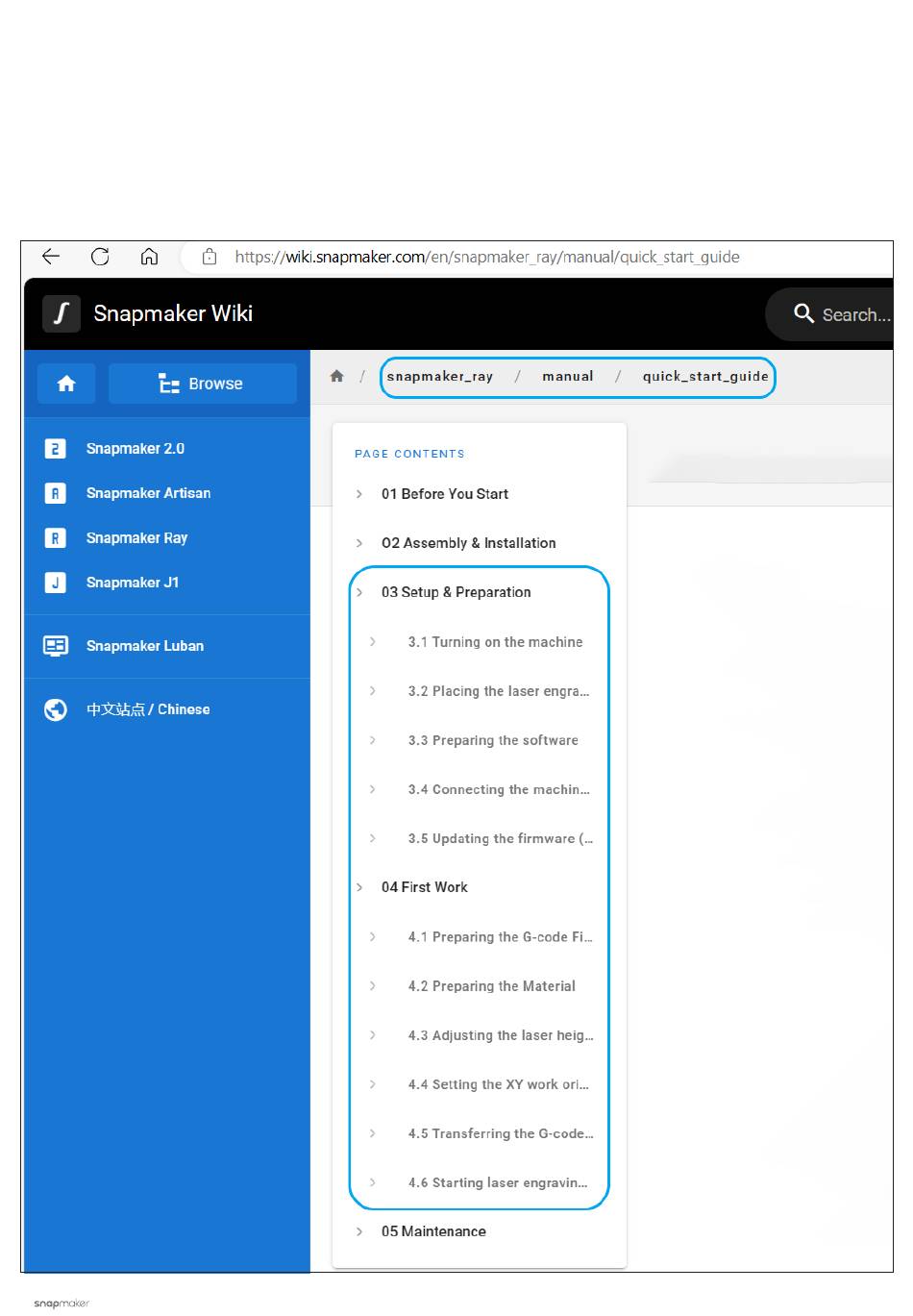Screen dimensions: 913x1316
Task: Click the Snapmaker Luban sidebar icon
Action: pos(56,646)
